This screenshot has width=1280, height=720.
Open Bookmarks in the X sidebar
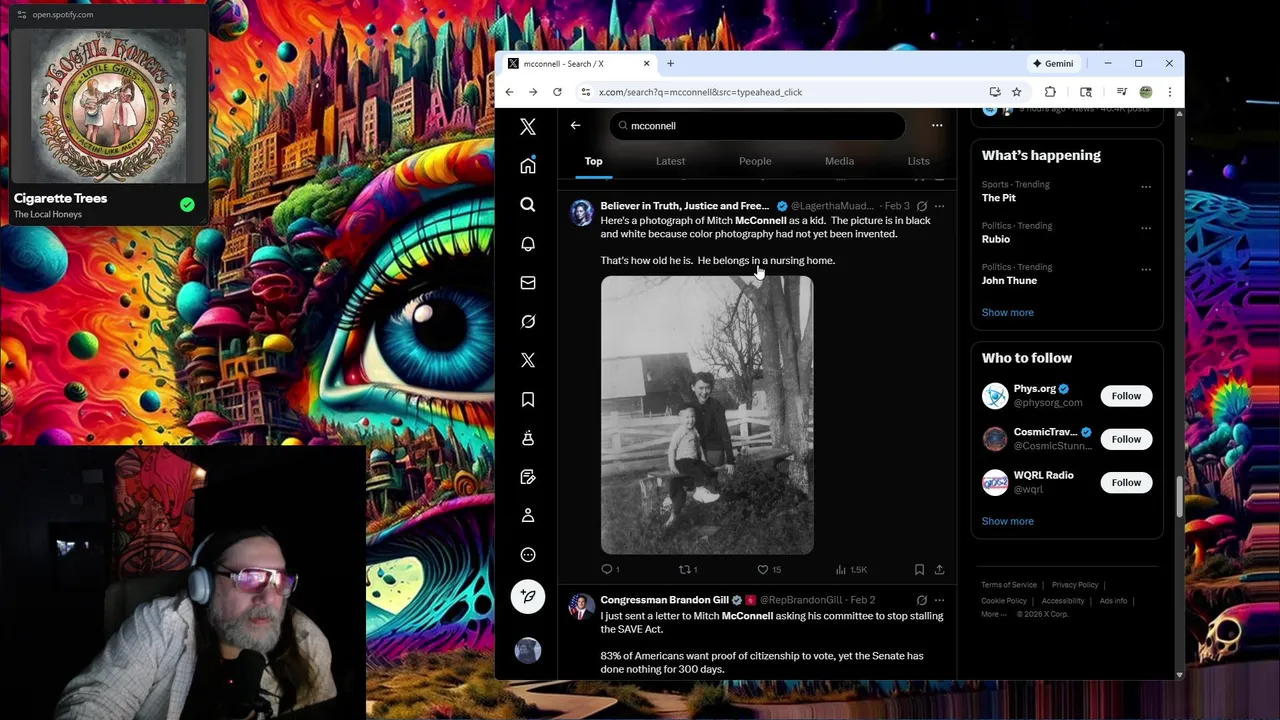pyautogui.click(x=528, y=399)
